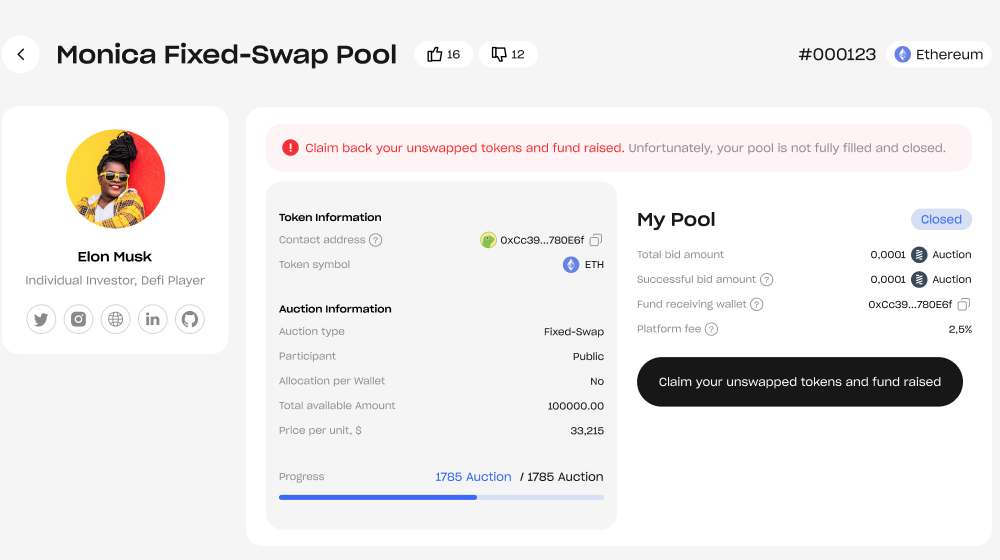Show help for Successful bid amount

tap(767, 280)
